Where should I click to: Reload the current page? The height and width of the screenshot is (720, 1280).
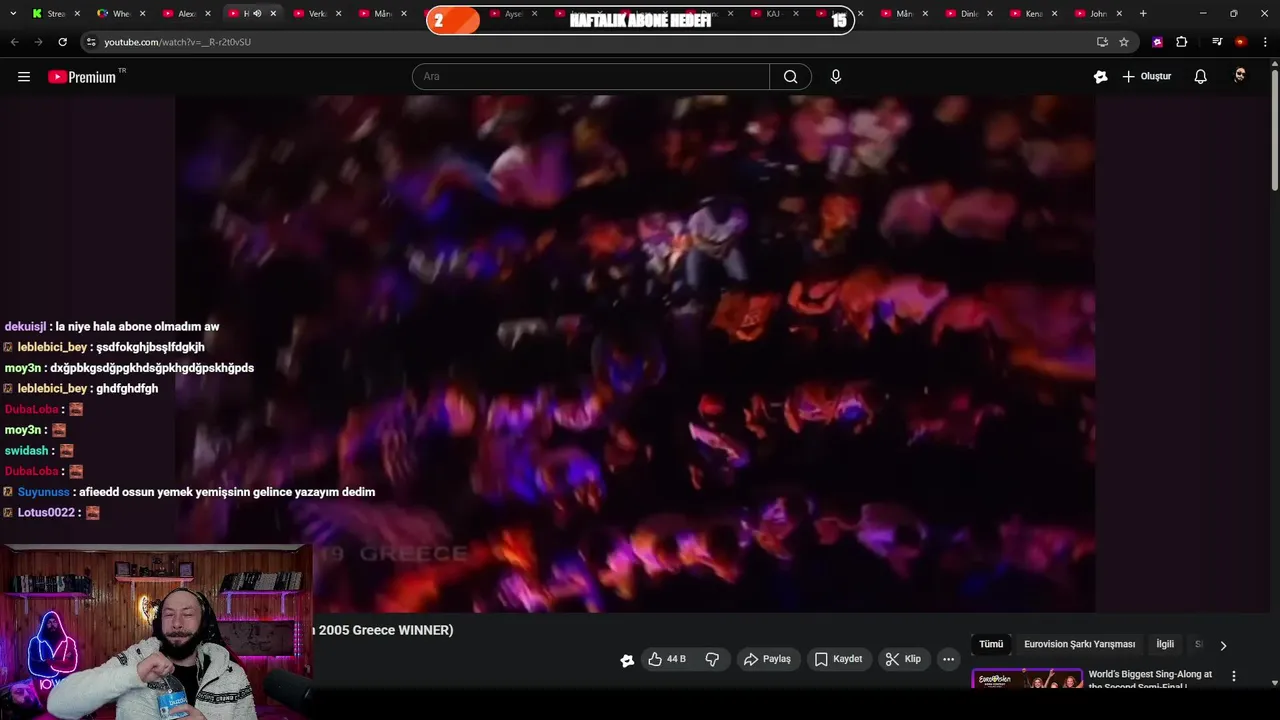click(62, 42)
